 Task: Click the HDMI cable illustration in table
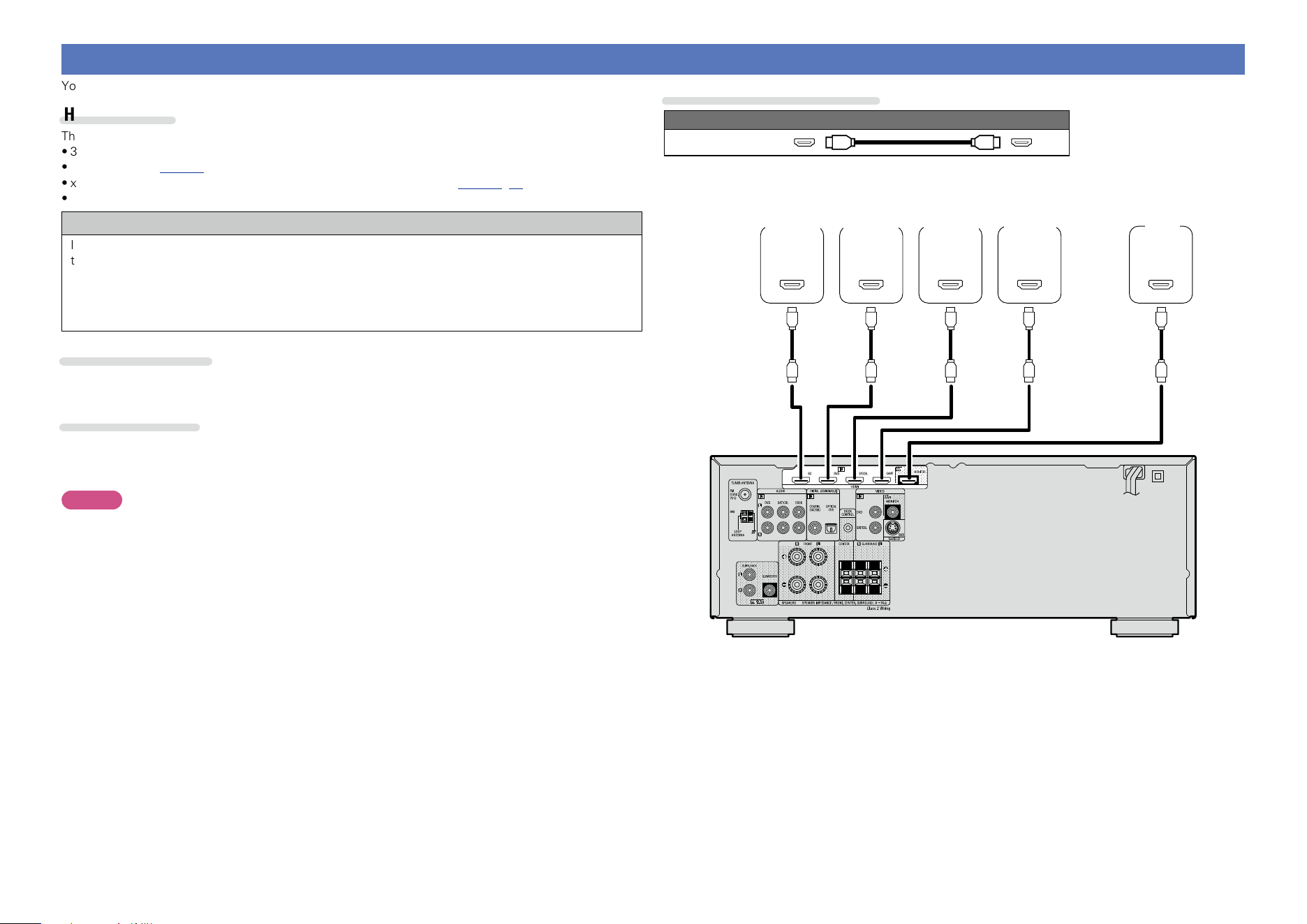point(913,142)
